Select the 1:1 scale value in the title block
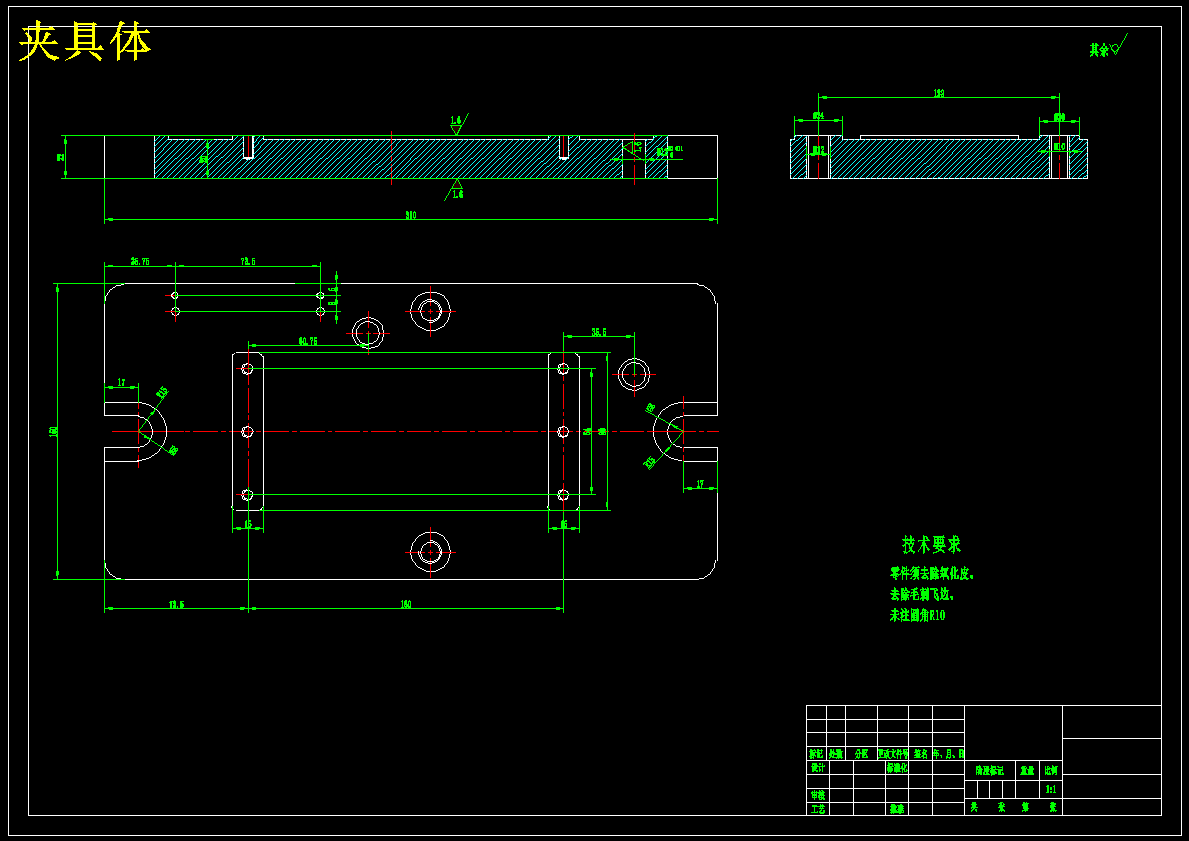 1051,789
